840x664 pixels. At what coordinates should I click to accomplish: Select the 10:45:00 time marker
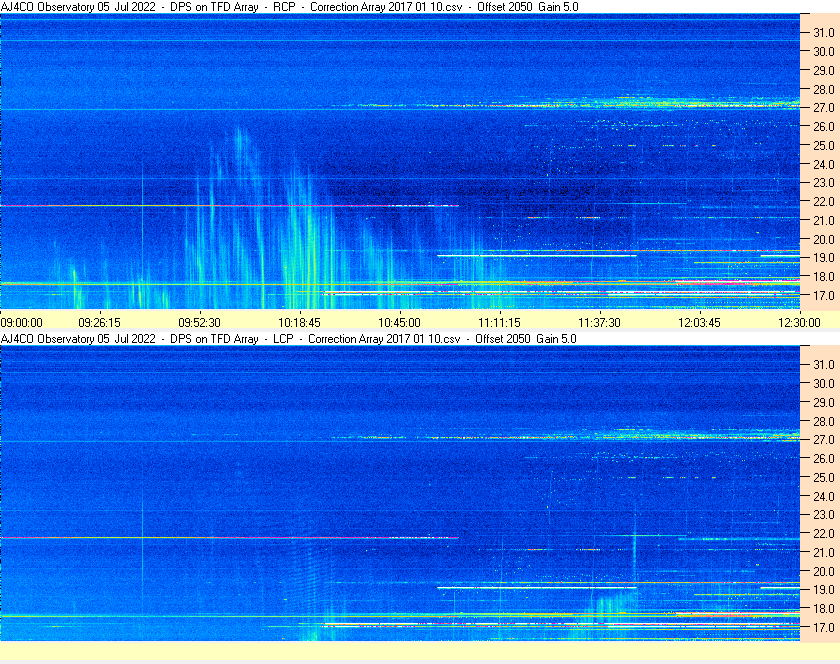tap(400, 322)
